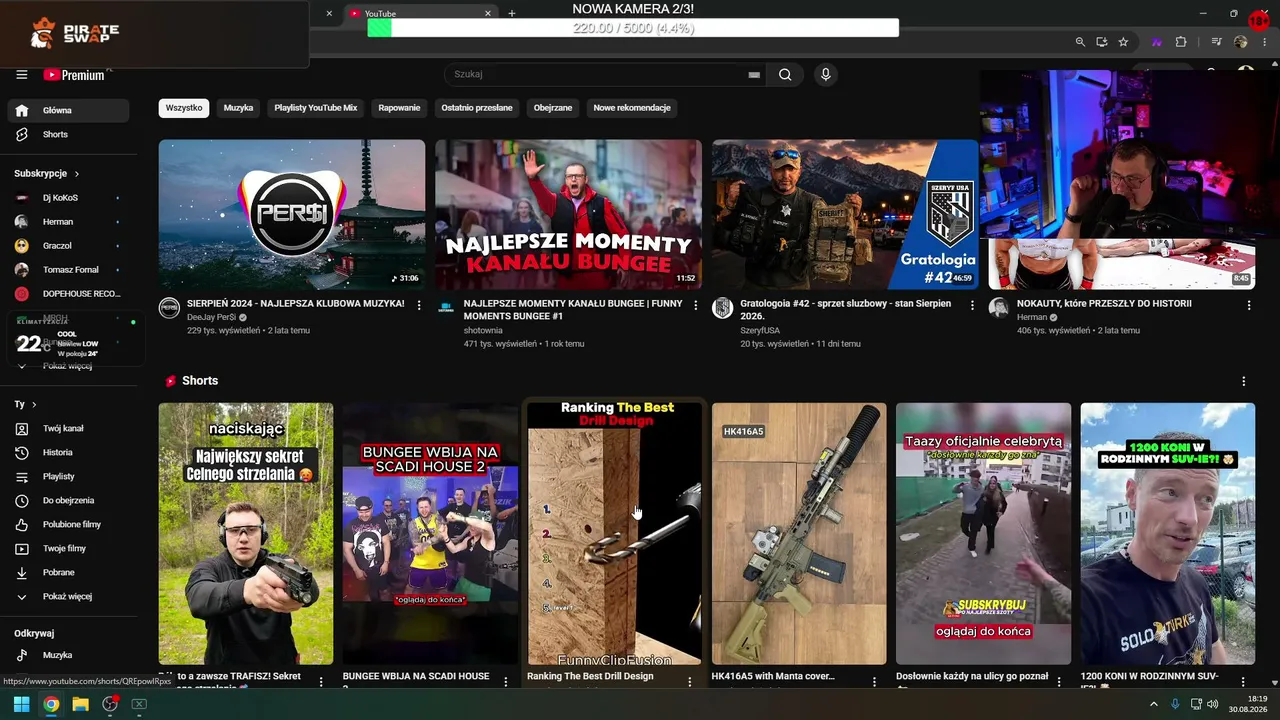1280x720 pixels.
Task: Open File Explorer from the taskbar
Action: [80, 704]
